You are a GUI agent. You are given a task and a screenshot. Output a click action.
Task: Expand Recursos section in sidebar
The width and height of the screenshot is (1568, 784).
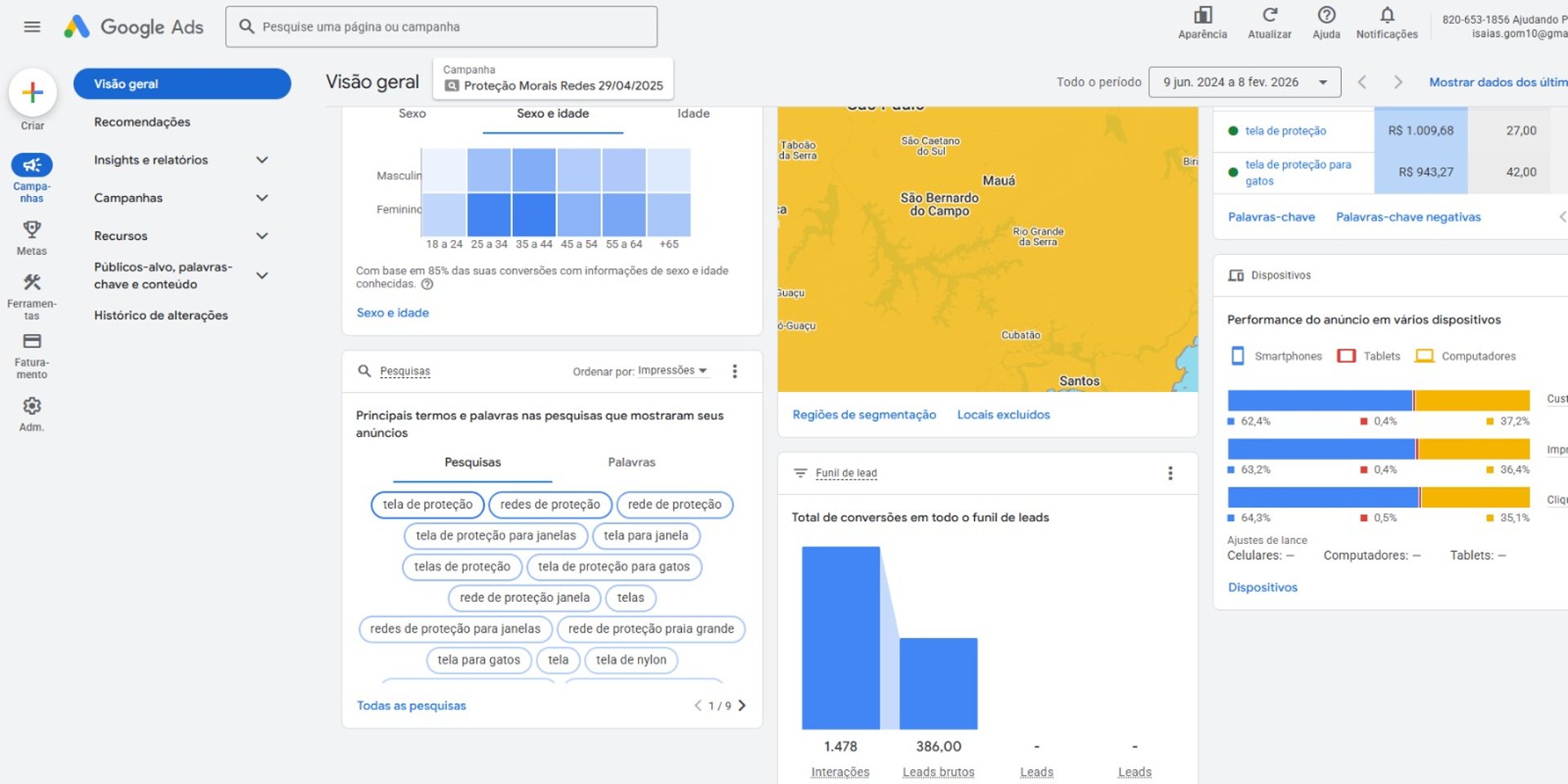tap(262, 236)
